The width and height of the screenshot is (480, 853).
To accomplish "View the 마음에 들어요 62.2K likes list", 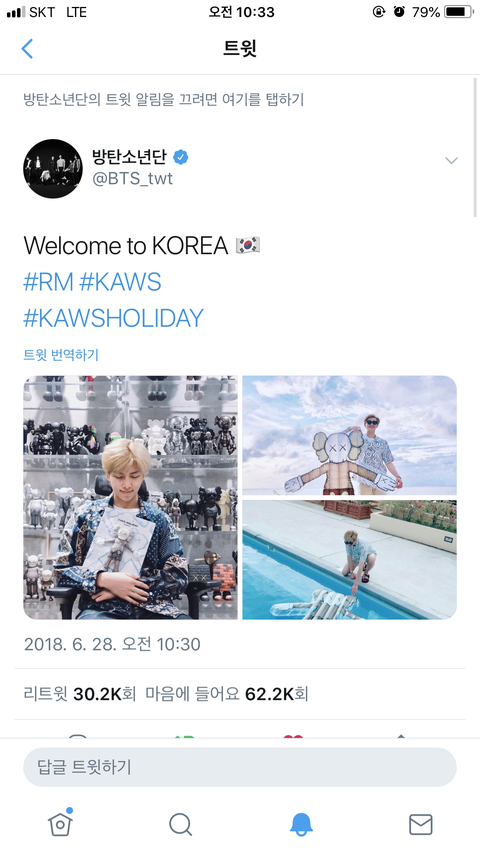I will click(x=226, y=694).
